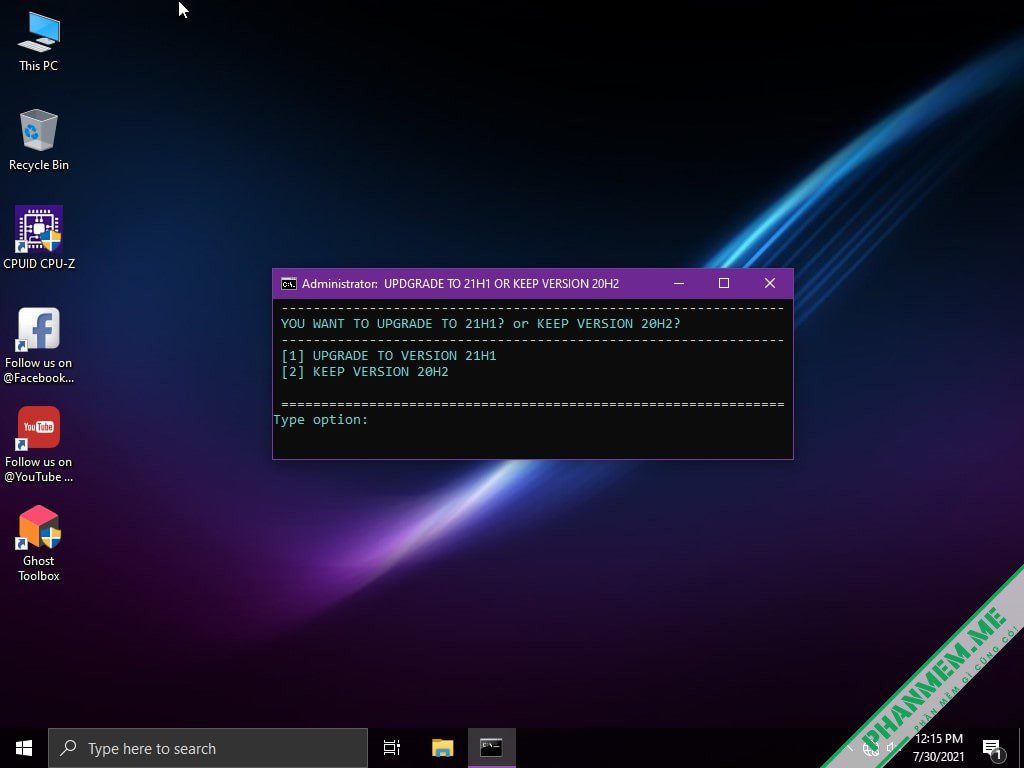Click the command prompt taskbar button
The image size is (1024, 768).
(x=492, y=748)
